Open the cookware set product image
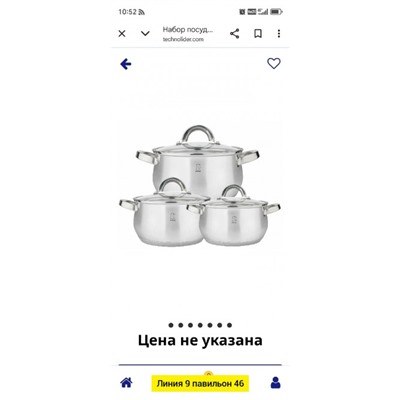The height and width of the screenshot is (400, 400). click(200, 186)
